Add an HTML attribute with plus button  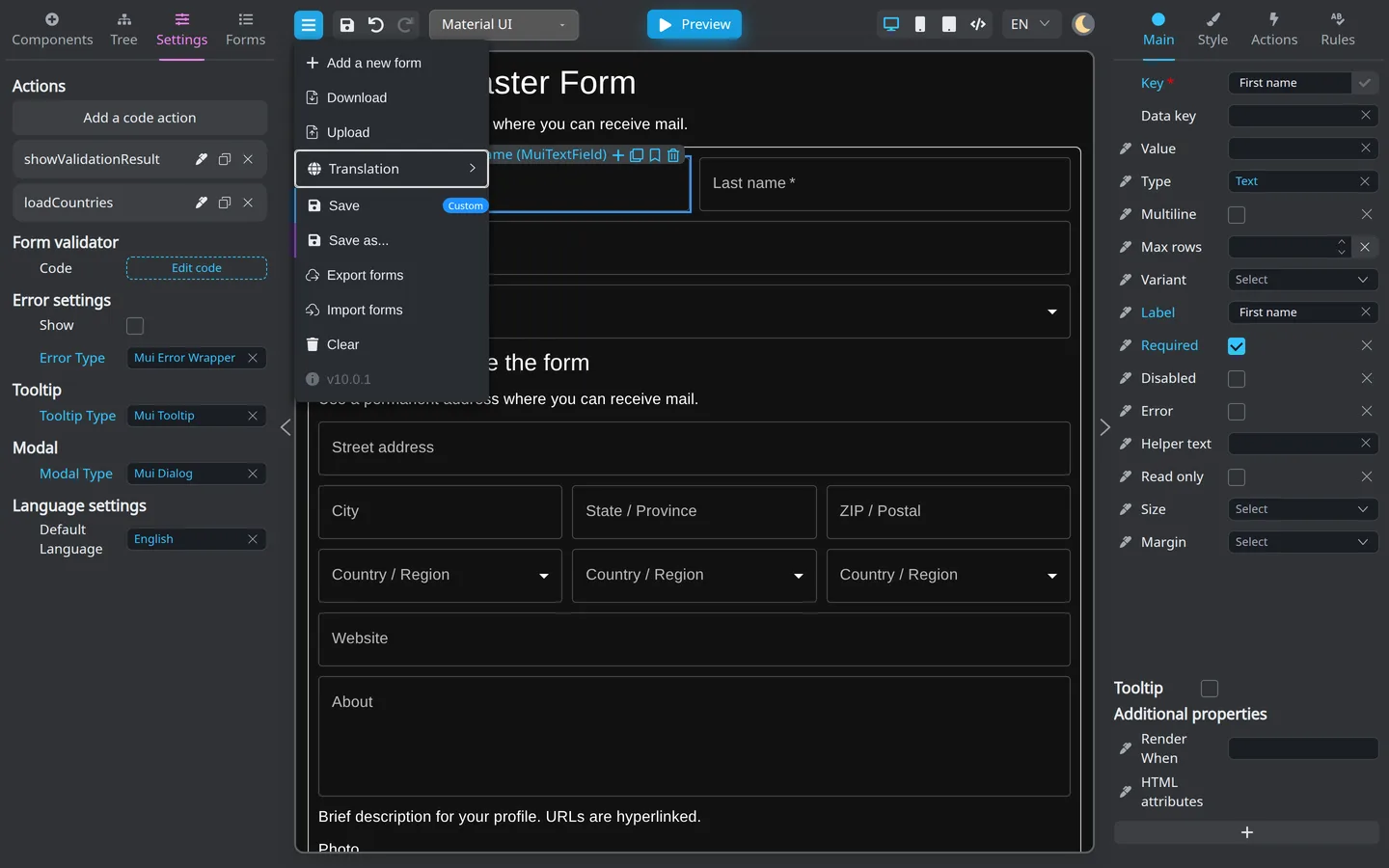[x=1246, y=832]
